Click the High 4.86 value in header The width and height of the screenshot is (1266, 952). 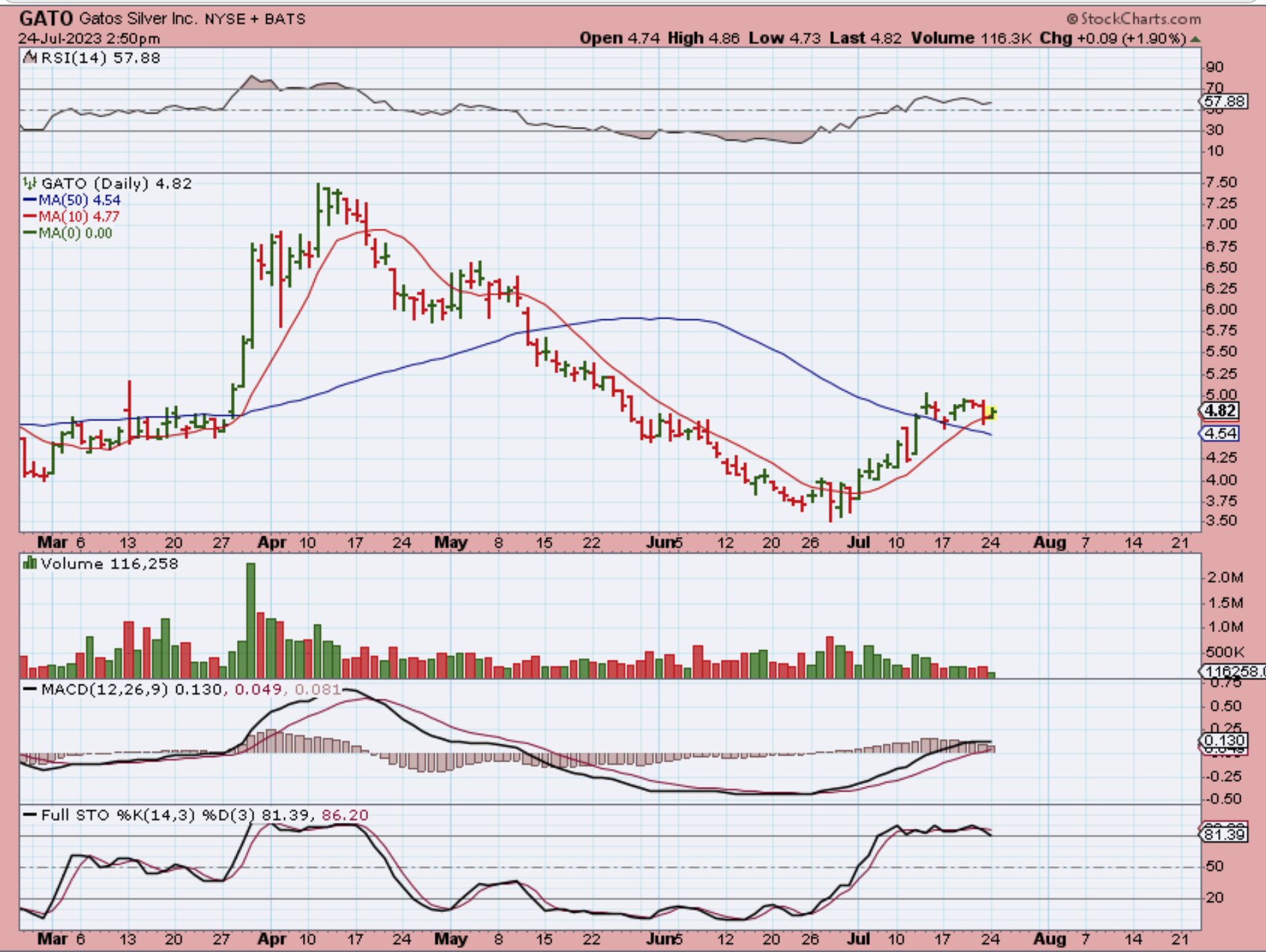click(x=704, y=38)
